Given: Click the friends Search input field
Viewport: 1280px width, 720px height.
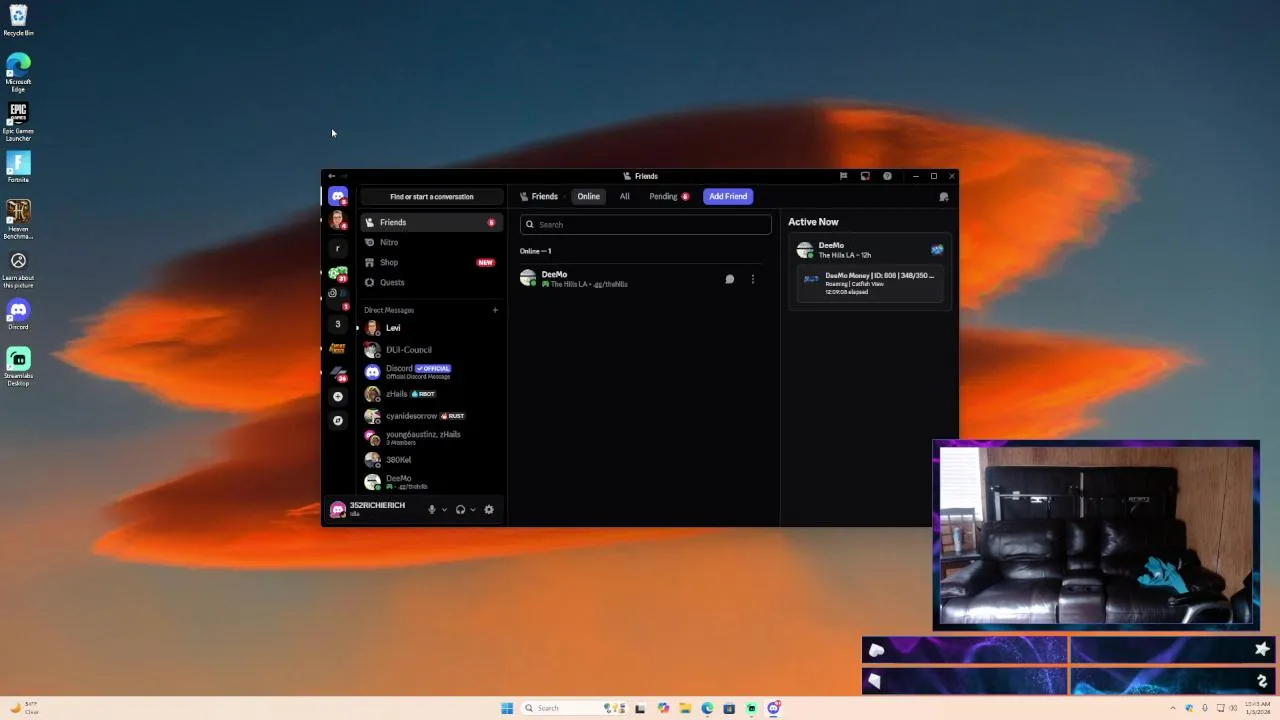Looking at the screenshot, I should point(645,225).
